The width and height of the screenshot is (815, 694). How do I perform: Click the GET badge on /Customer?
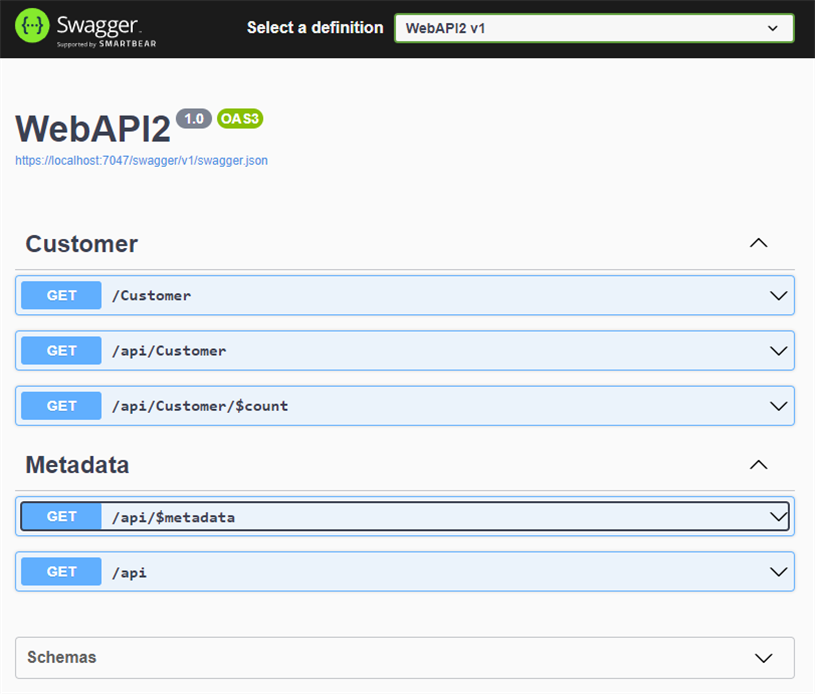pyautogui.click(x=60, y=295)
